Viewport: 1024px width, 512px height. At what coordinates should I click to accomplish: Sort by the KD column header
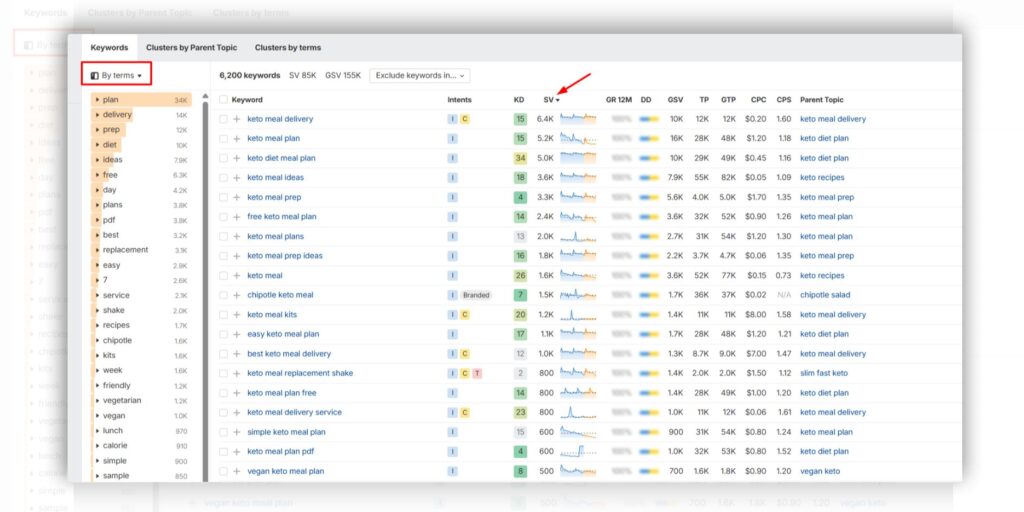519,100
